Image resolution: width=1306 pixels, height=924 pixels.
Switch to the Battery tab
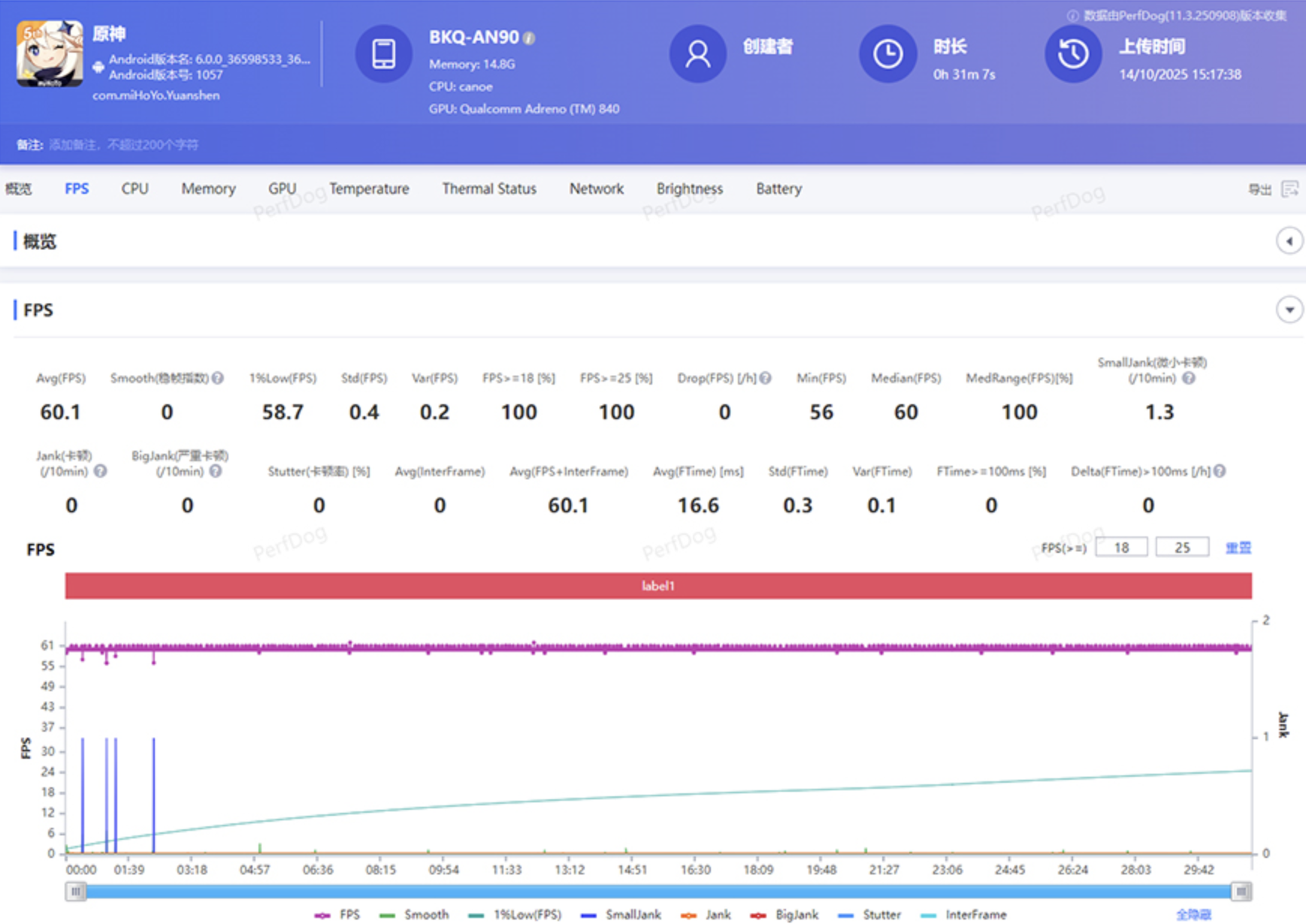click(778, 189)
